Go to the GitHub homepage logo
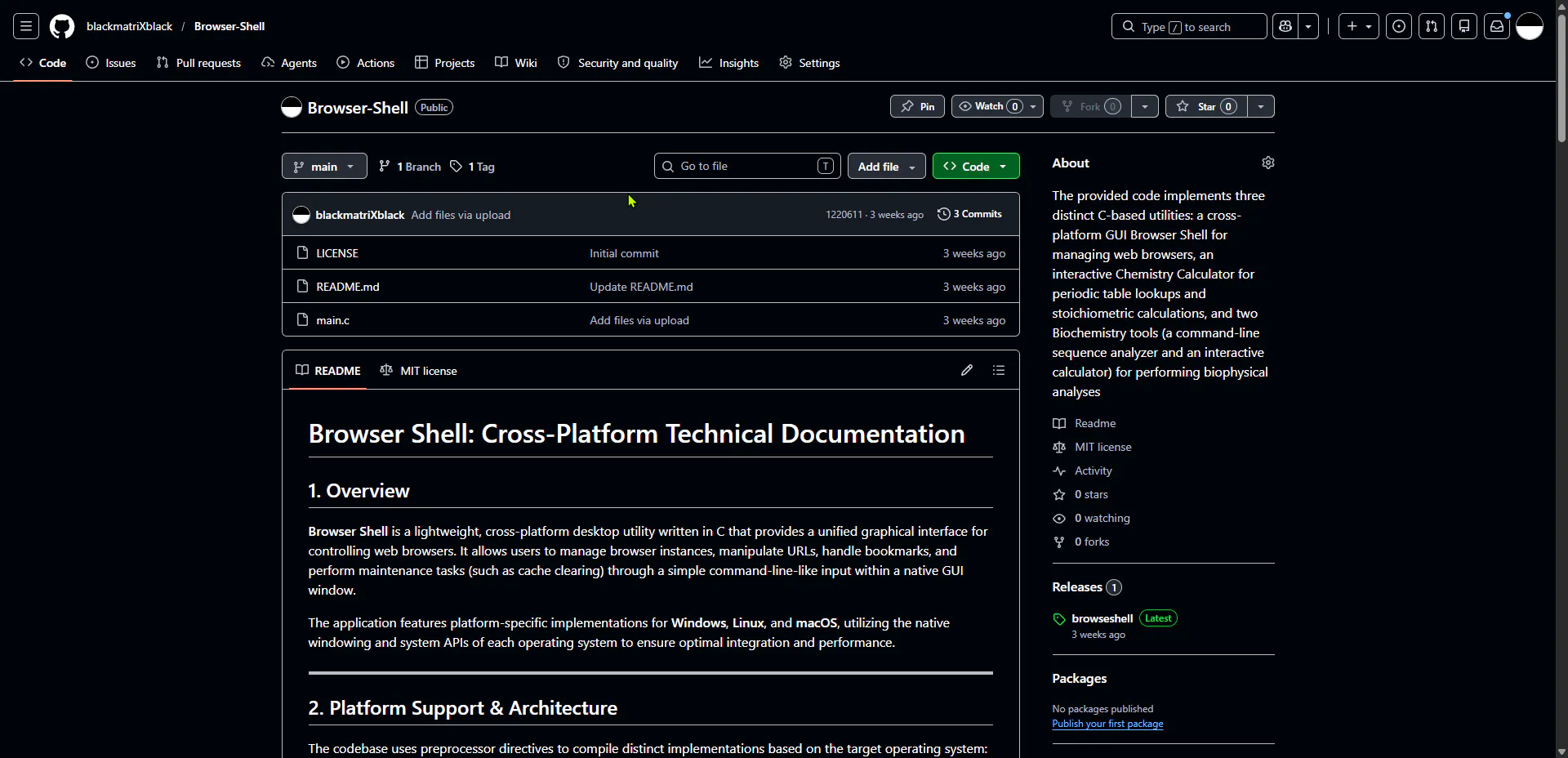 [62, 26]
